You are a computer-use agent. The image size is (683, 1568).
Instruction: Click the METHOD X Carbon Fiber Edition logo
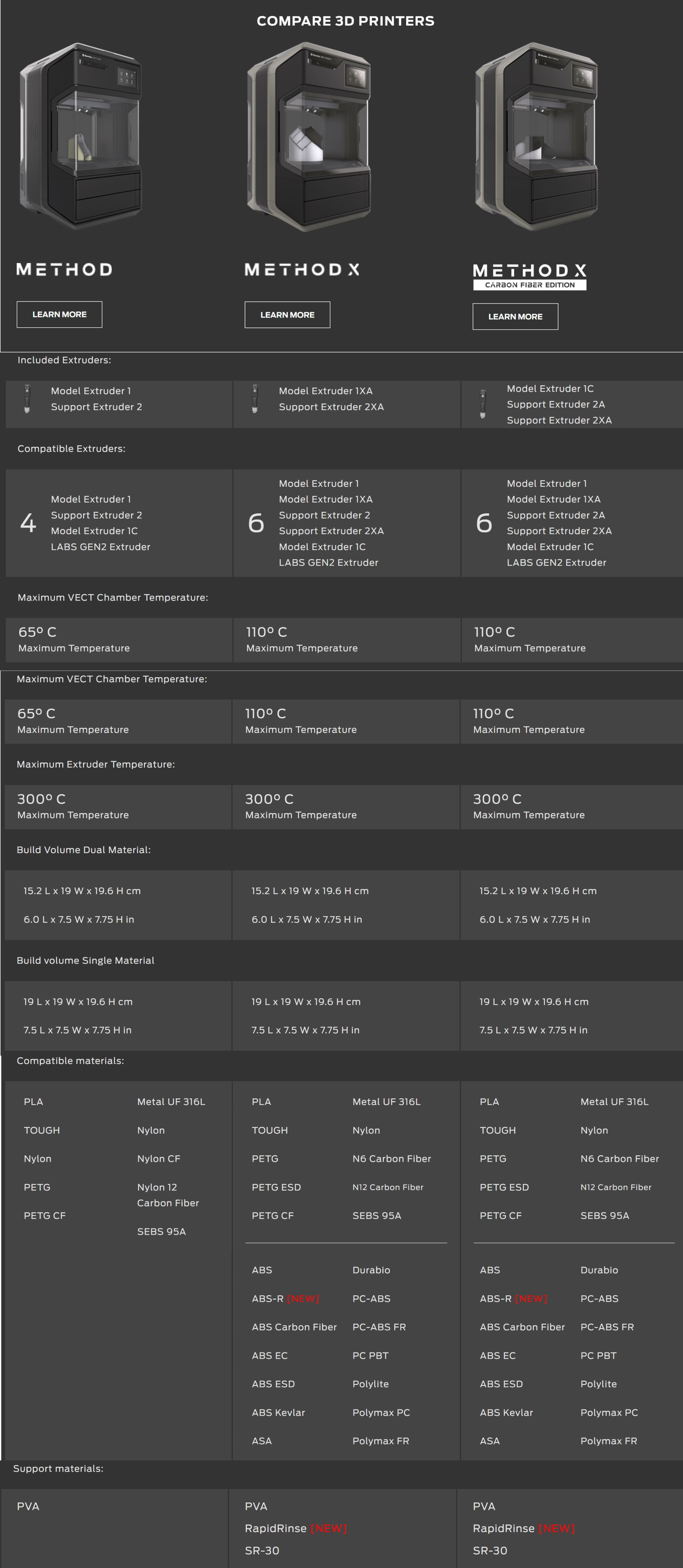pos(530,277)
